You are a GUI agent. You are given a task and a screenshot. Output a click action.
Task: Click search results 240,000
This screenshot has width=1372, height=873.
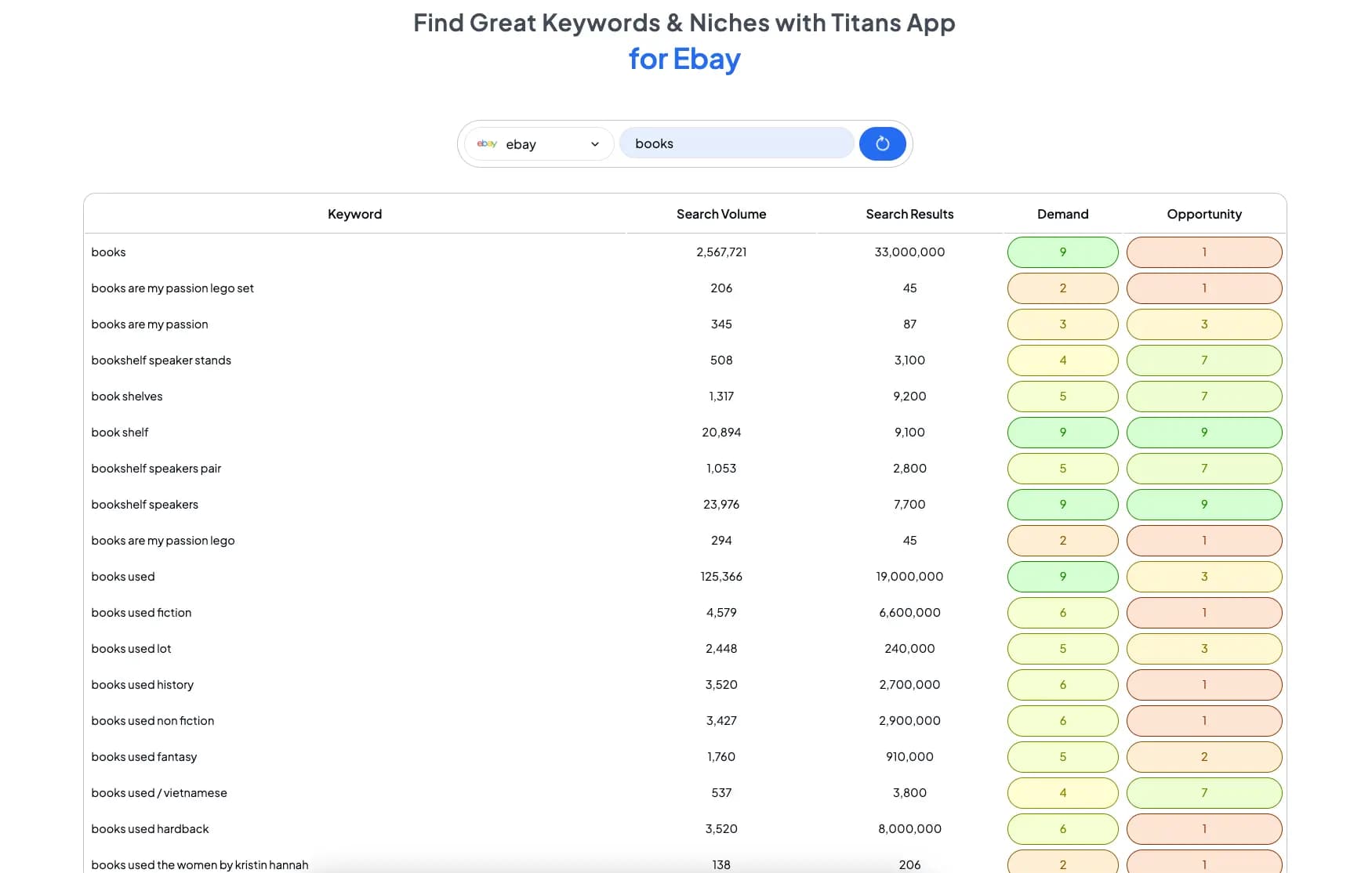point(909,648)
